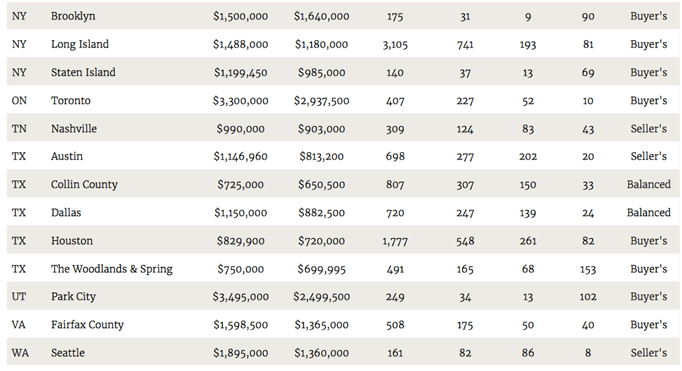The height and width of the screenshot is (371, 682).
Task: Select the Long Island row label
Action: (80, 44)
